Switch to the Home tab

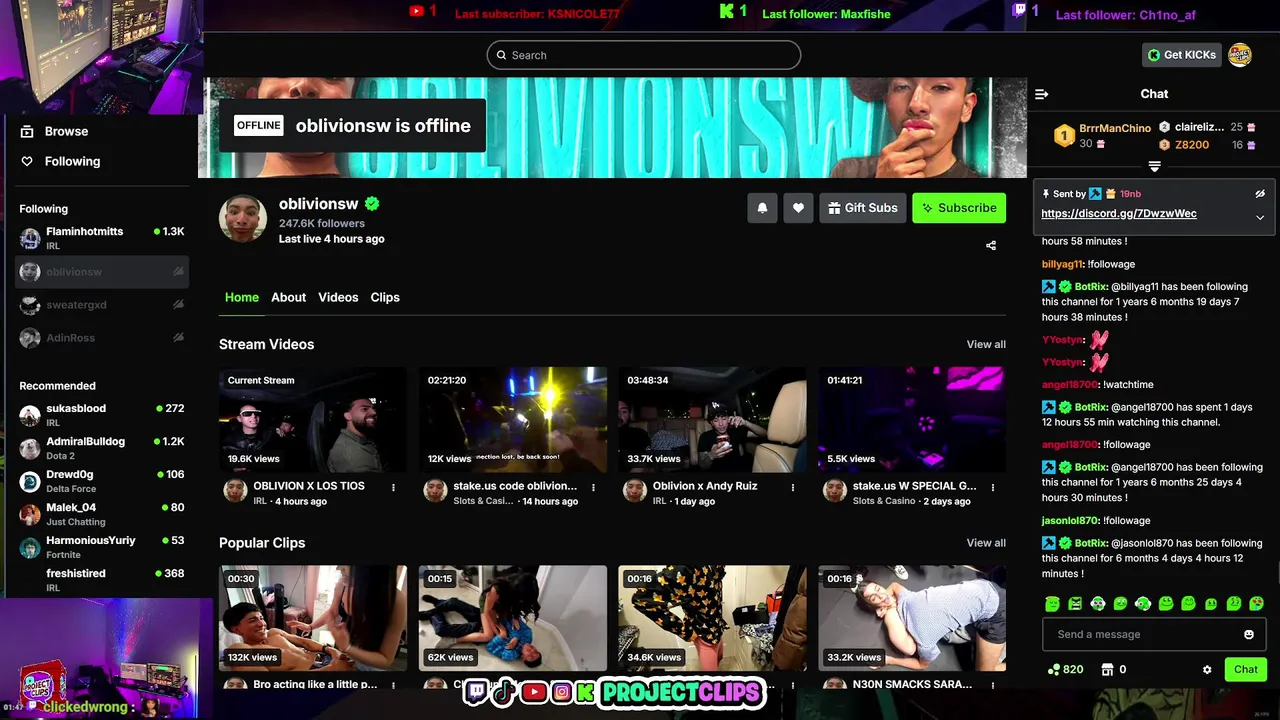pyautogui.click(x=242, y=297)
